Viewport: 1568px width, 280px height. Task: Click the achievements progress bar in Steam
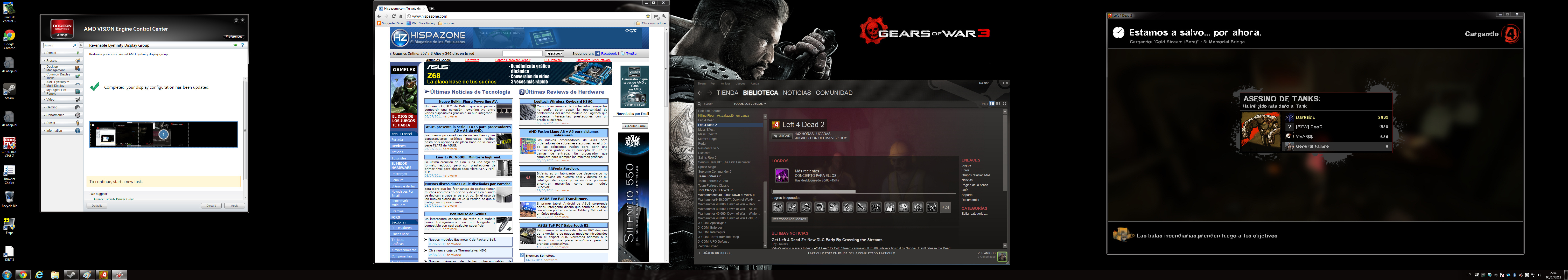pos(864,191)
